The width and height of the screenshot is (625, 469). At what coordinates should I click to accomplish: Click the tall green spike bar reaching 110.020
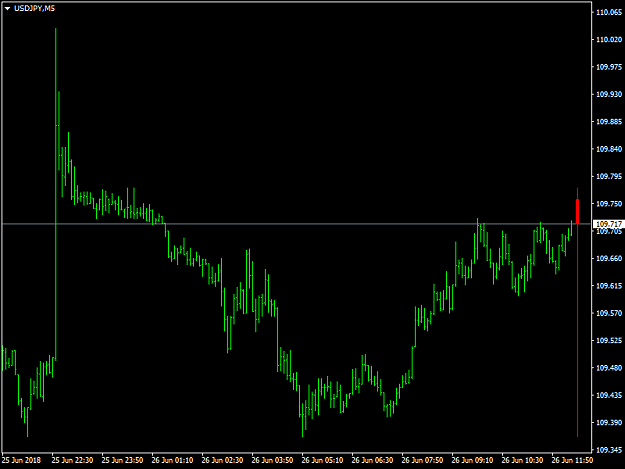[x=56, y=194]
